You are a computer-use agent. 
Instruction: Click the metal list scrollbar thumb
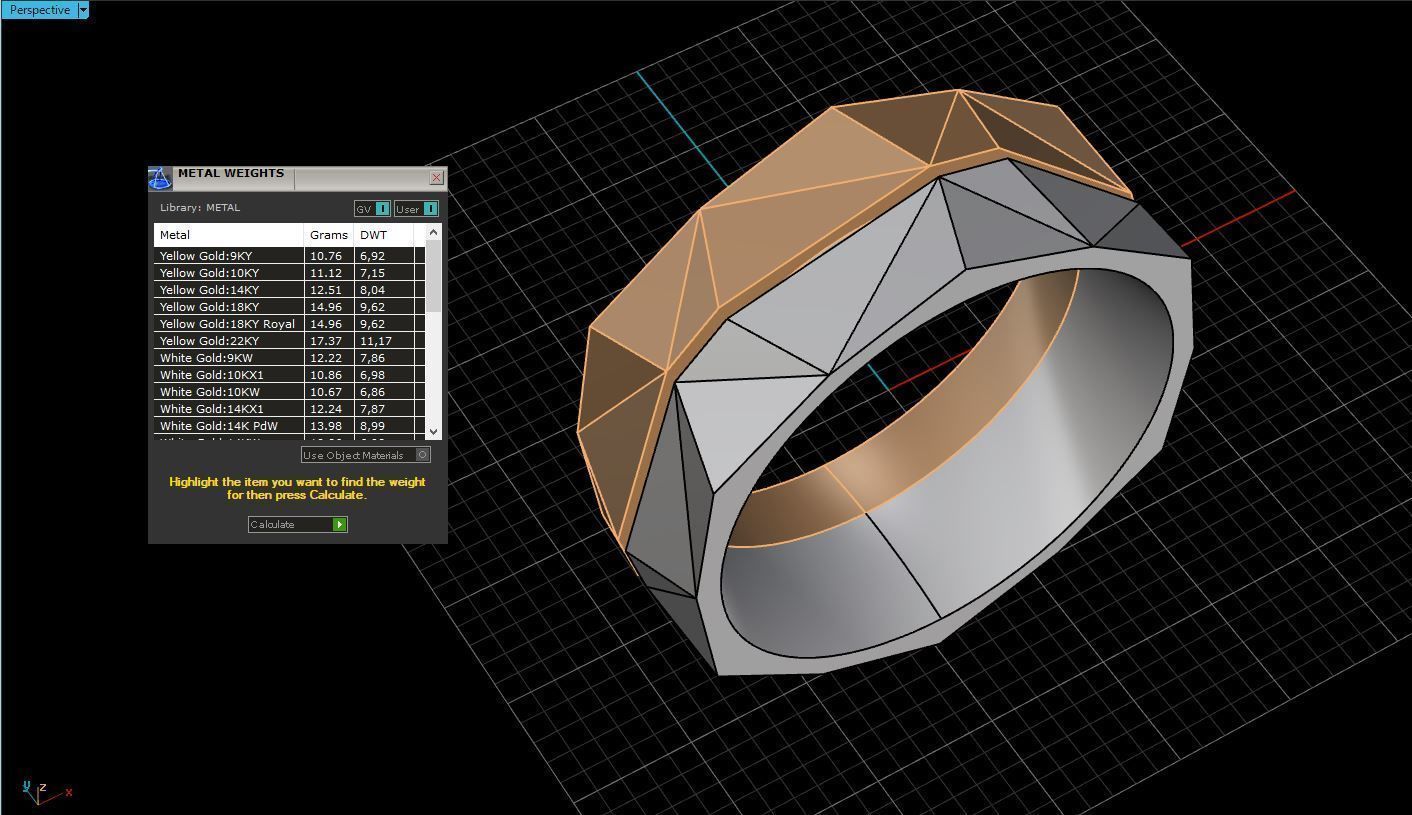(433, 275)
